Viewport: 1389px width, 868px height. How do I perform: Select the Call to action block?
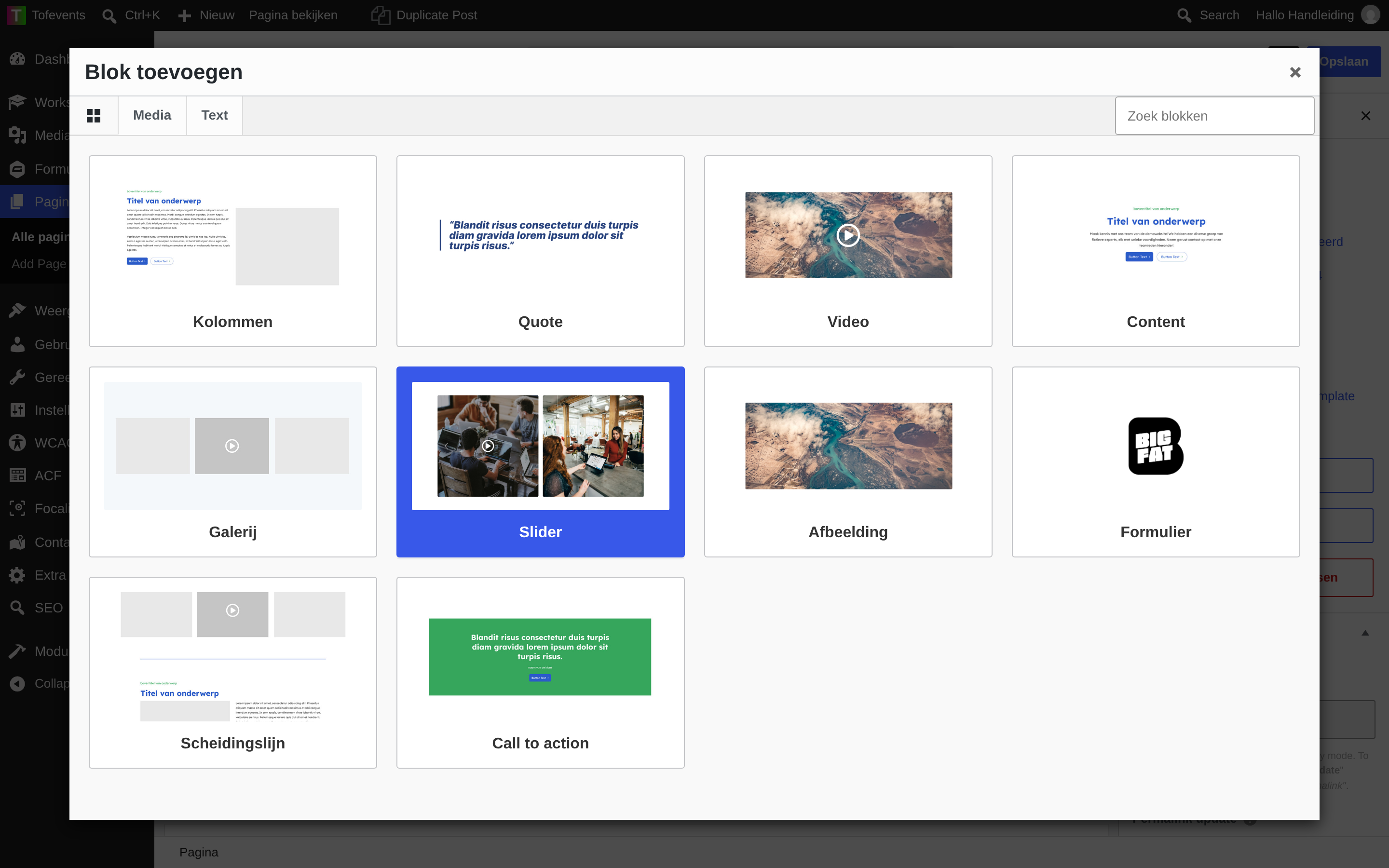coord(541,672)
